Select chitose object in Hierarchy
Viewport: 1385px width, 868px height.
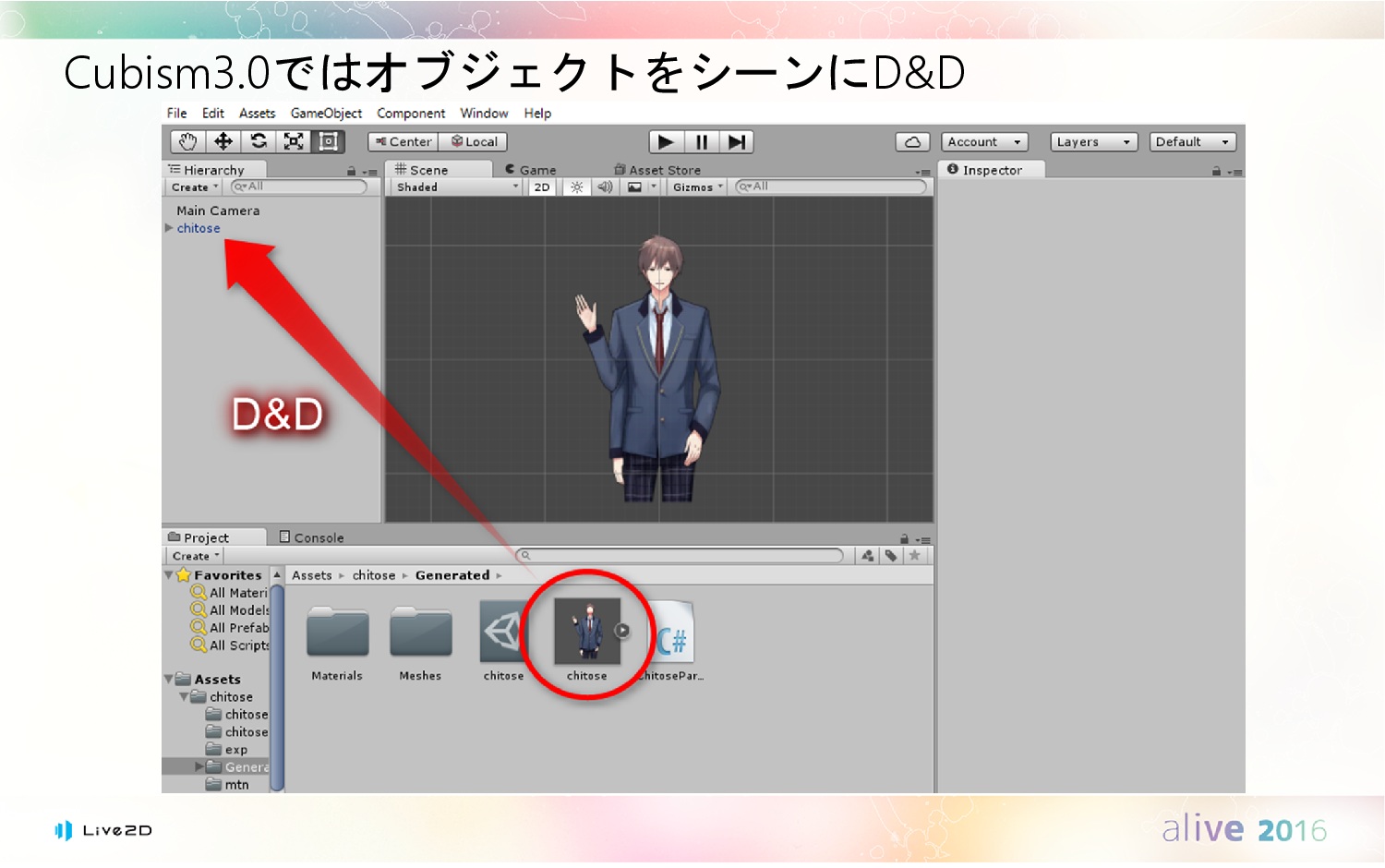(x=199, y=228)
